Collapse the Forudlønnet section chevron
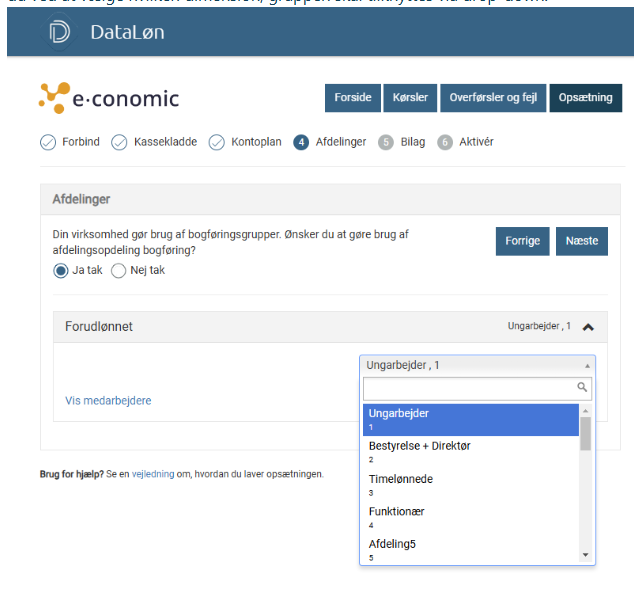This screenshot has height=596, width=634. tap(588, 327)
